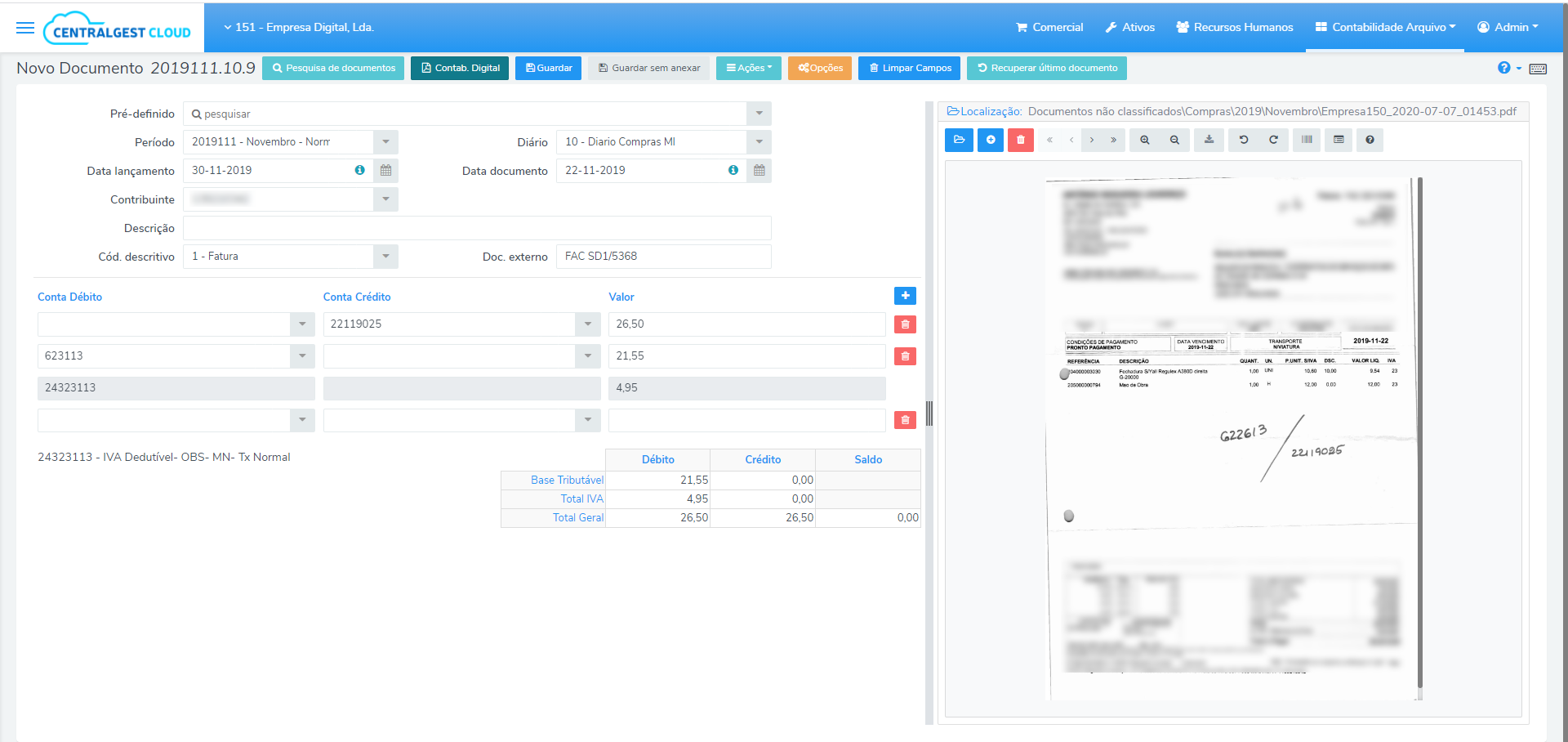1568x742 pixels.
Task: Expand the Período dropdown
Action: tap(385, 141)
